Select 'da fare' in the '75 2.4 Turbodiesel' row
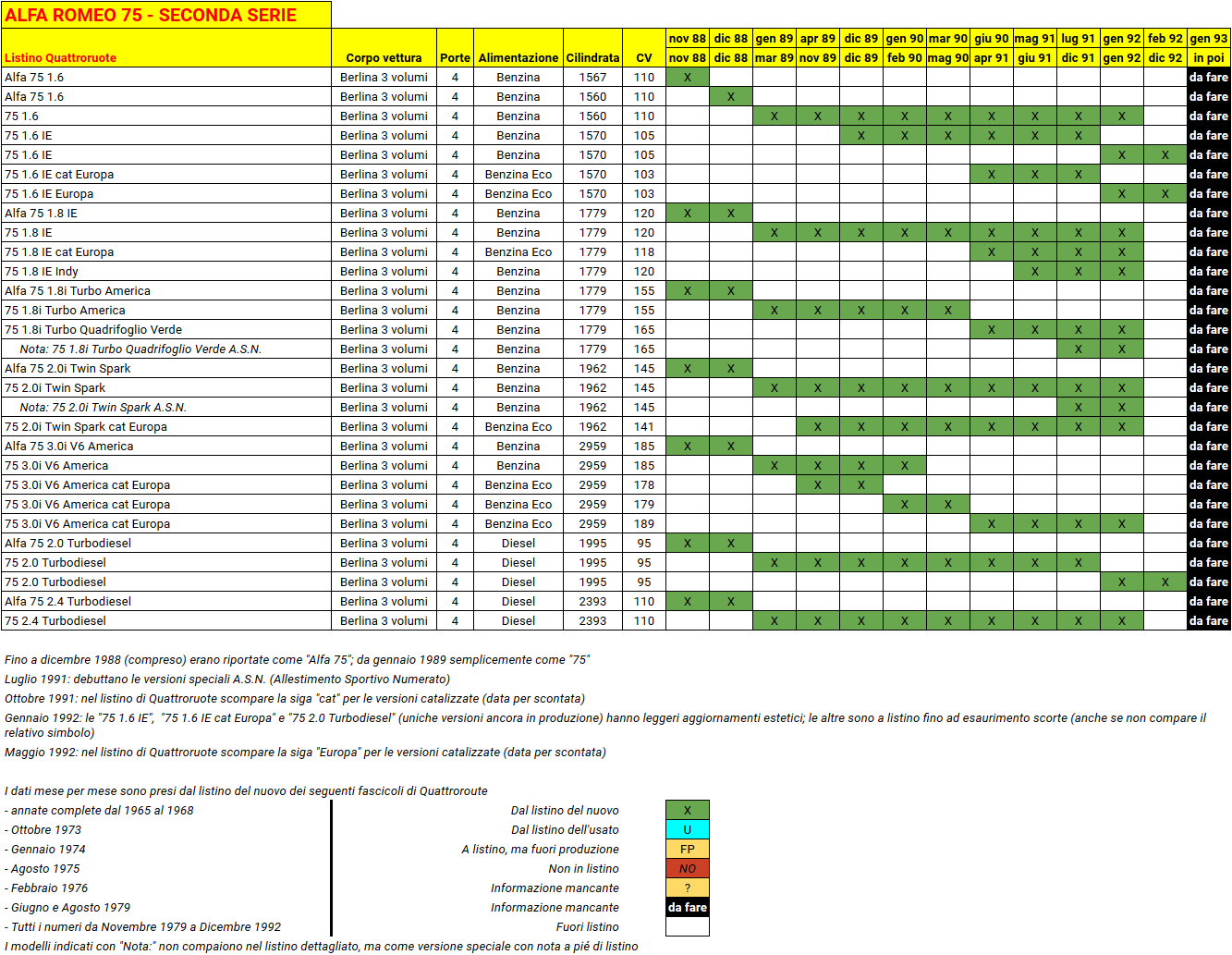Viewport: 1232px width, 955px height. coord(1209,620)
